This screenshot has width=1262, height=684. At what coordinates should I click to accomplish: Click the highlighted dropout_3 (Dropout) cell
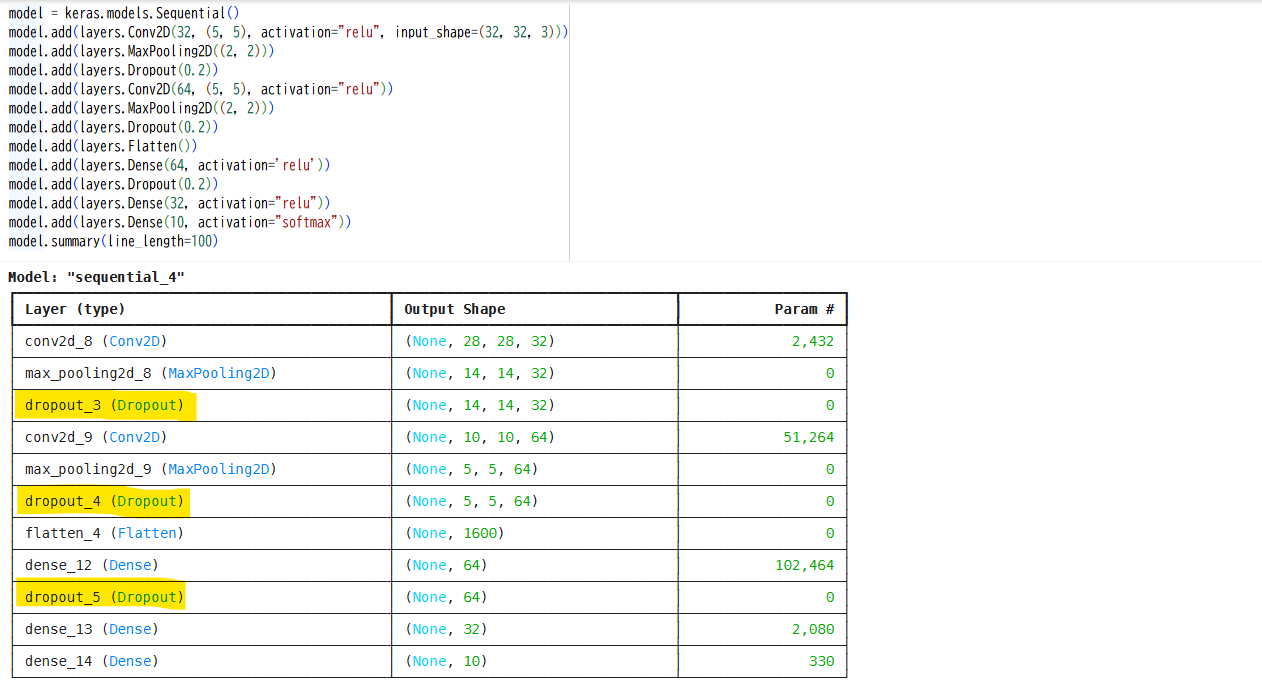coord(105,405)
